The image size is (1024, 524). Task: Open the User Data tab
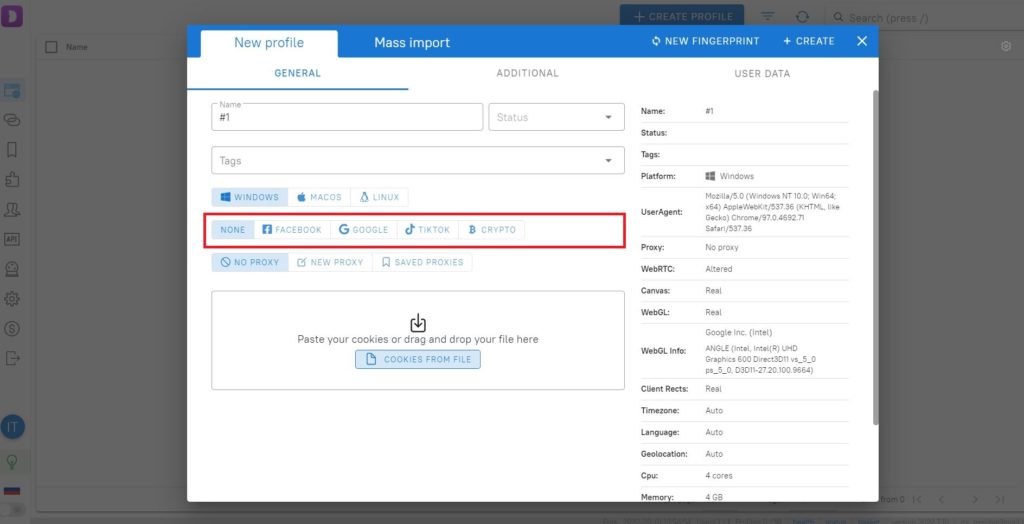762,73
